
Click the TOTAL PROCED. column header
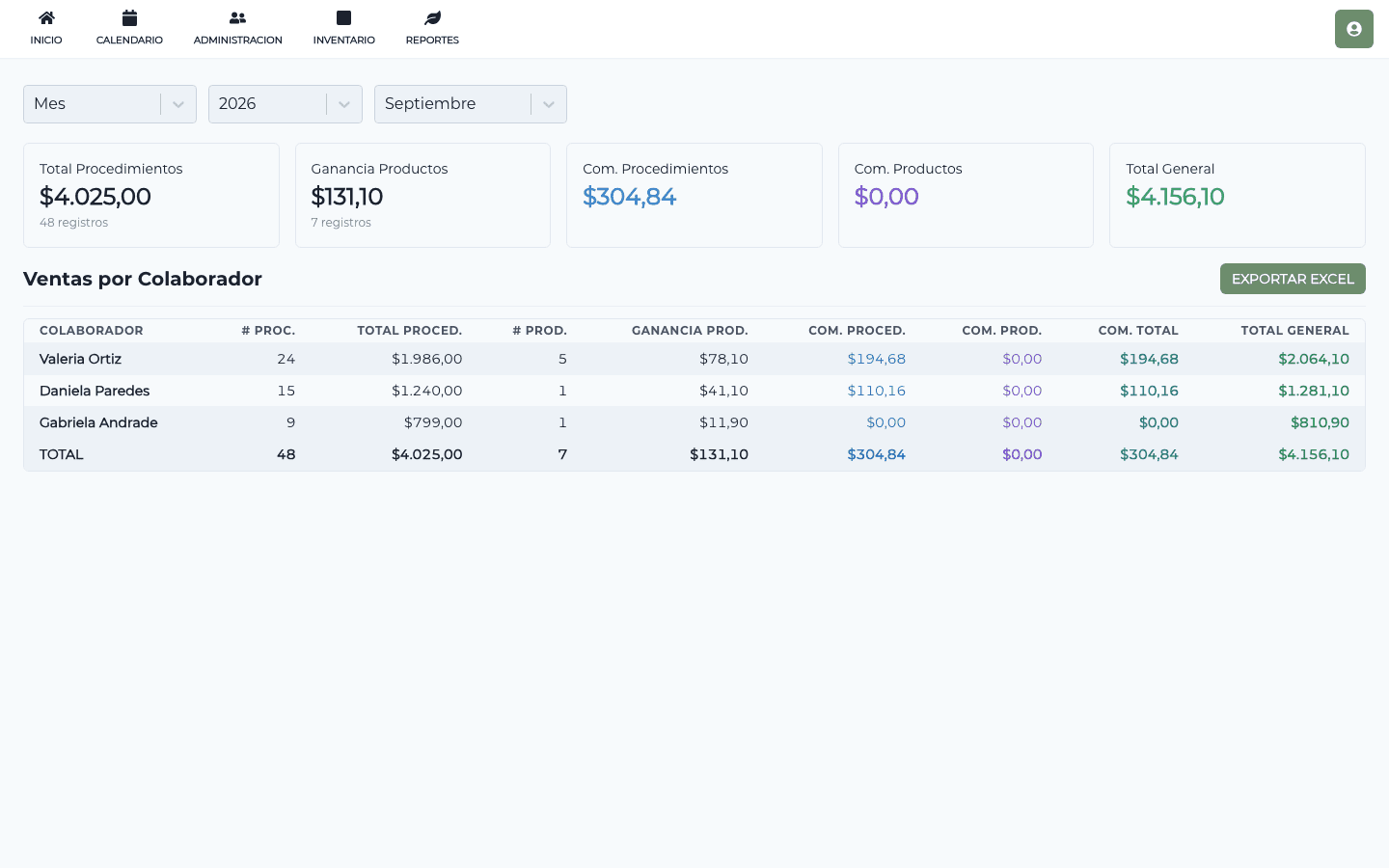click(x=410, y=331)
